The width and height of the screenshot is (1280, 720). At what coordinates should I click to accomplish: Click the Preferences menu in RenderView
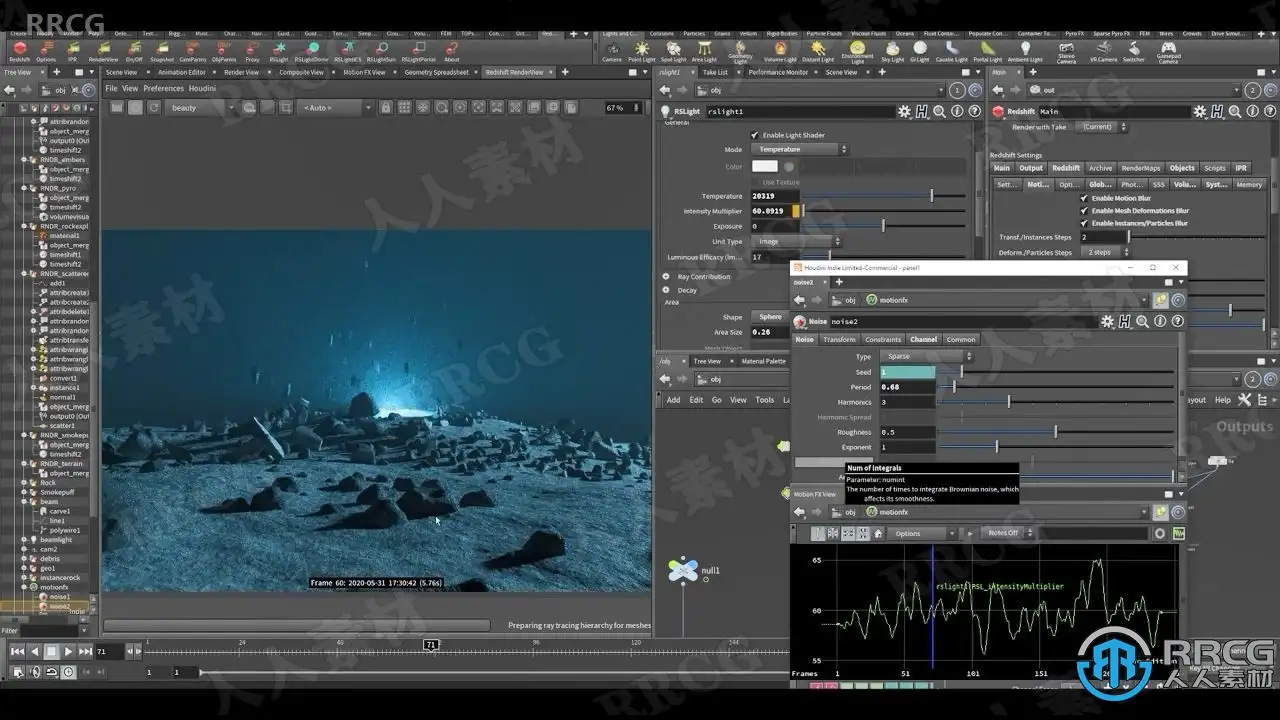163,88
